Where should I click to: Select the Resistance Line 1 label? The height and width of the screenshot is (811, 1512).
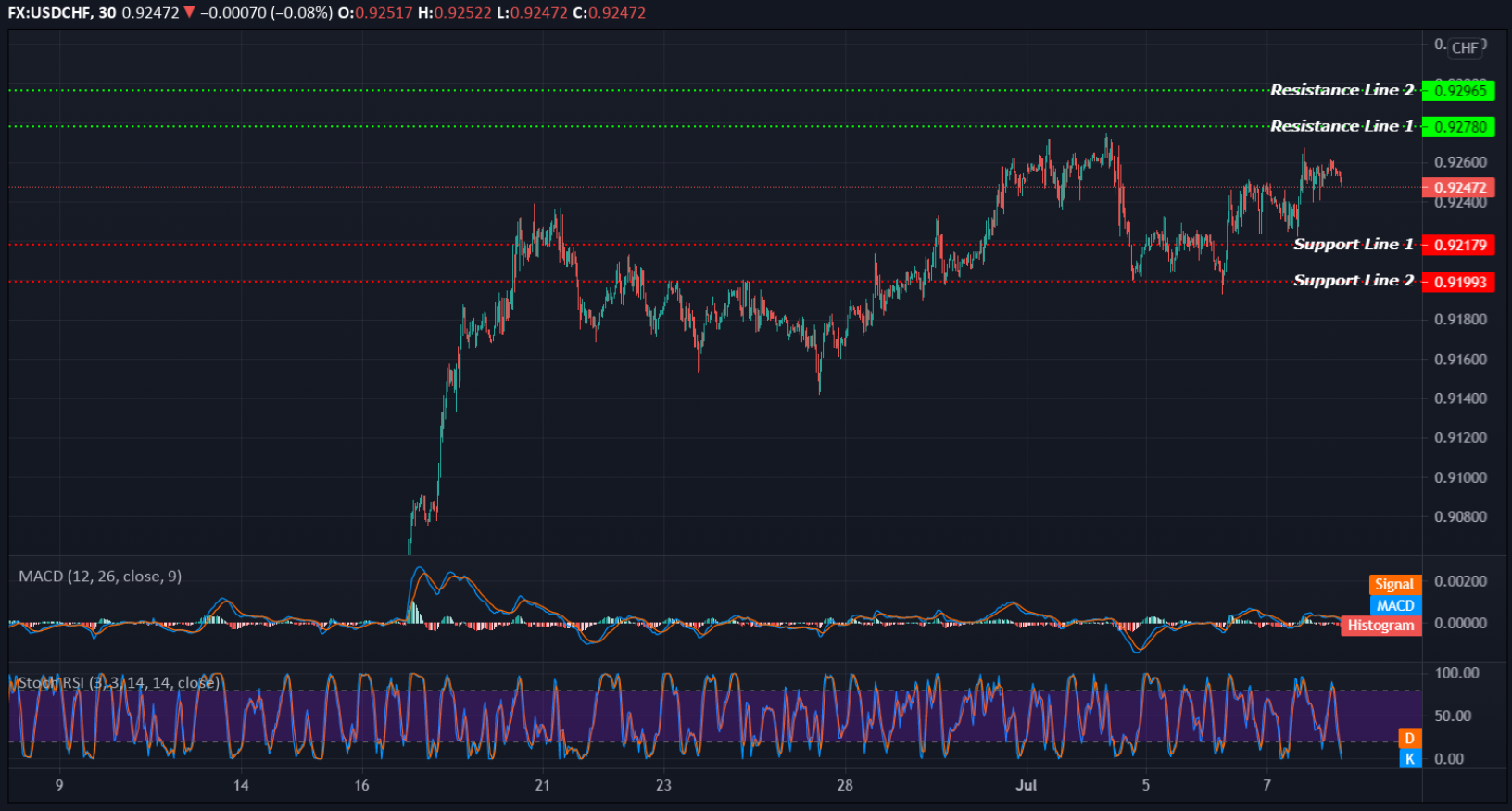[x=1342, y=126]
